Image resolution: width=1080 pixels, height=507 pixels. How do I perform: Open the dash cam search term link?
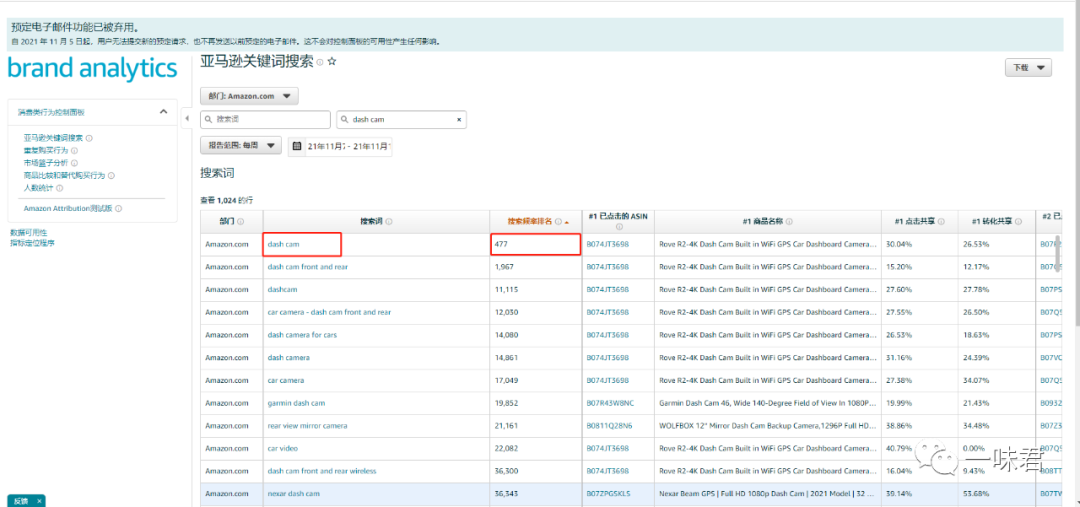click(x=283, y=244)
